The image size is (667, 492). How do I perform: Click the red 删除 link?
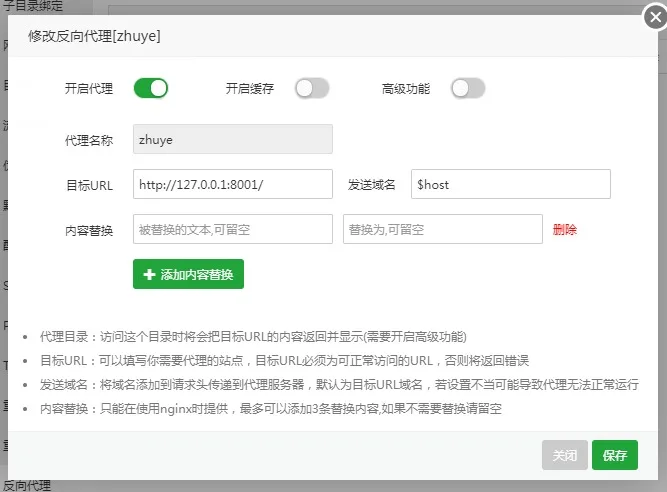(x=564, y=230)
